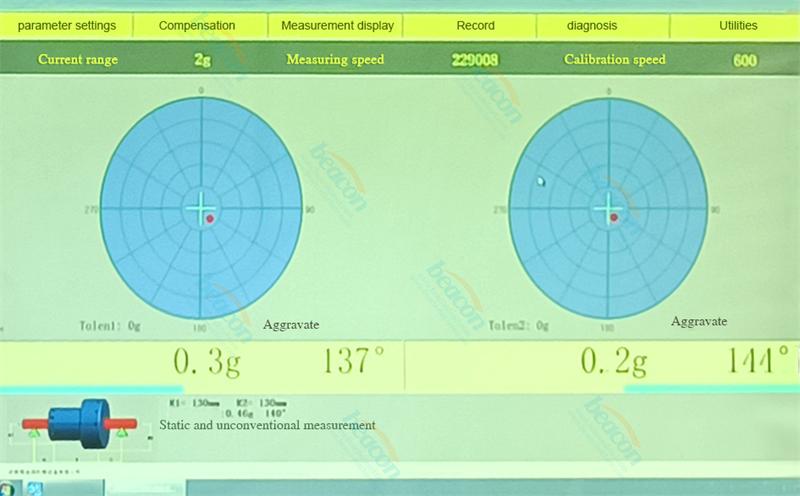This screenshot has height=496, width=800.
Task: Open the parameter settings menu
Action: [x=66, y=25]
